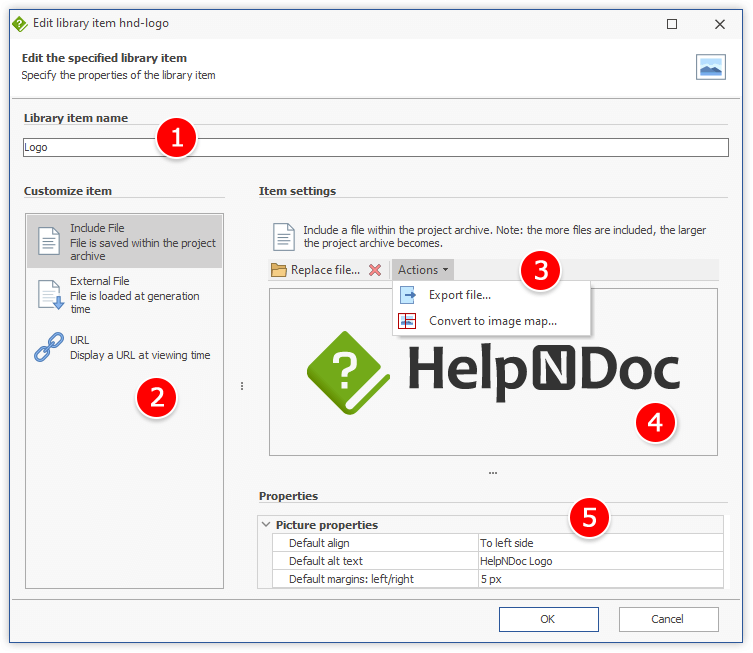Click the red delete X icon

(x=375, y=270)
